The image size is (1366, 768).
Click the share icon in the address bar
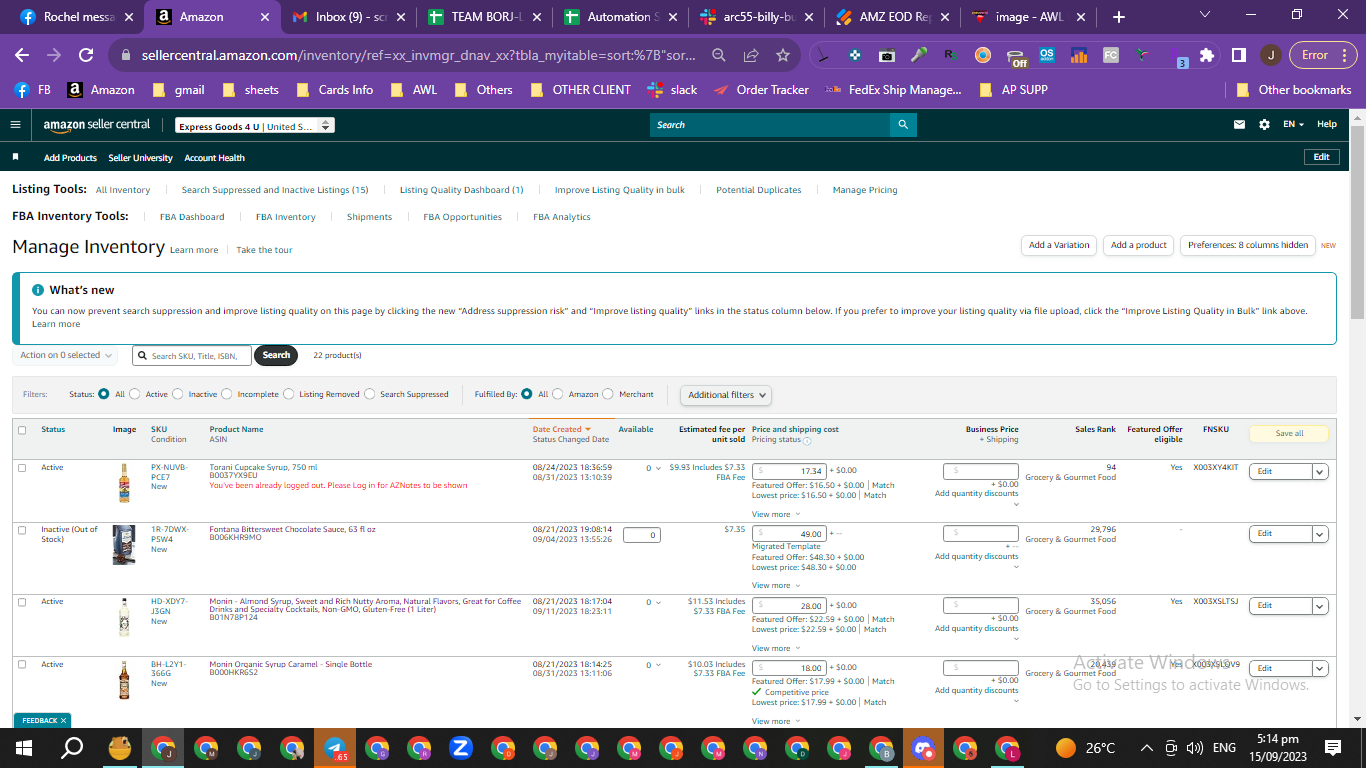[751, 55]
